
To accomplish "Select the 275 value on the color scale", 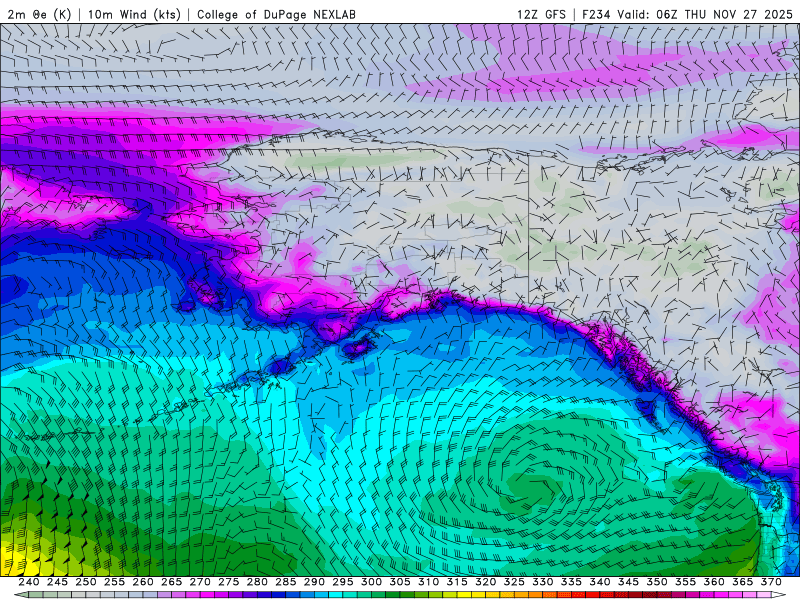I will [x=229, y=582].
